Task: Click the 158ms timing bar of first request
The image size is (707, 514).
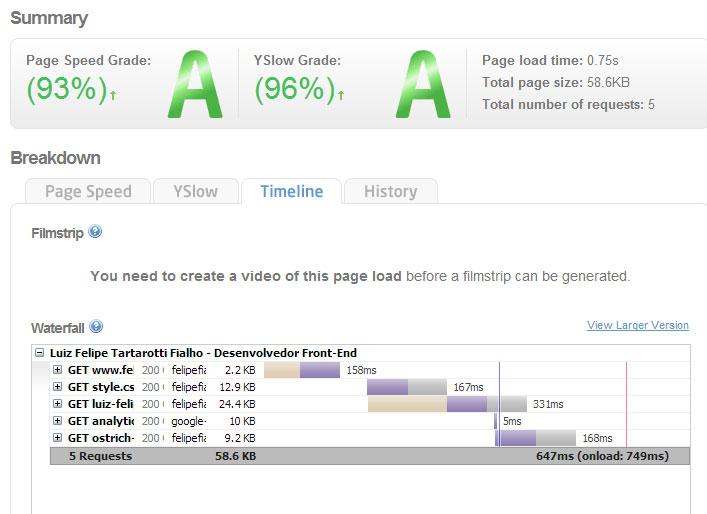Action: point(302,370)
